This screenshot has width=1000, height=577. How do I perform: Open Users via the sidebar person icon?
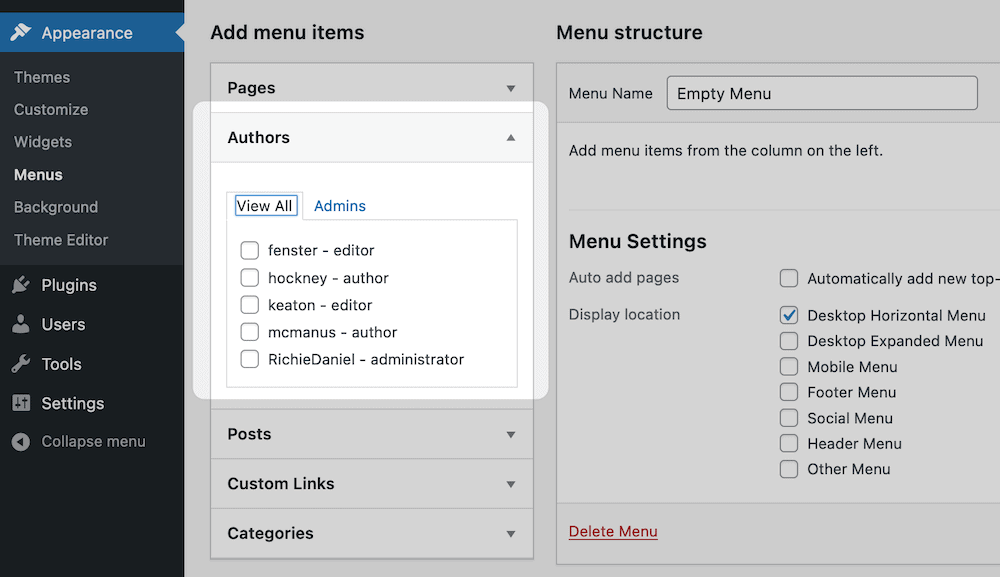[18, 324]
